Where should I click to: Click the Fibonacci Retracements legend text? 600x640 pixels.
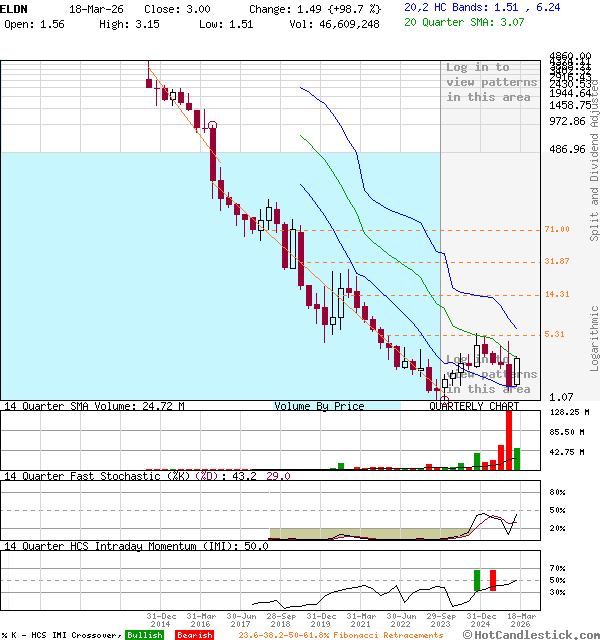340,635
